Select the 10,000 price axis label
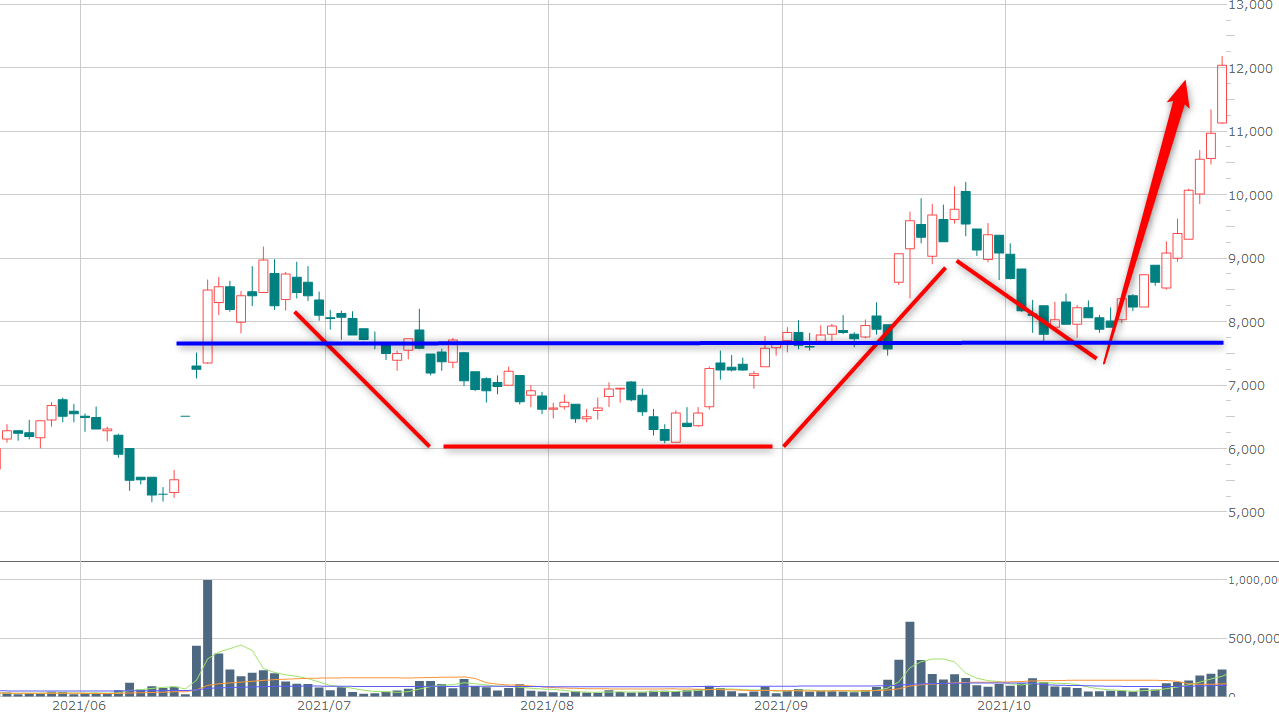 (x=1250, y=196)
